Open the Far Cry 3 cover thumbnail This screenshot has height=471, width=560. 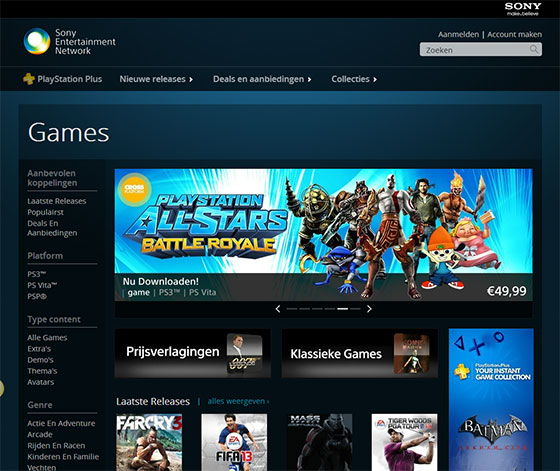coord(149,442)
